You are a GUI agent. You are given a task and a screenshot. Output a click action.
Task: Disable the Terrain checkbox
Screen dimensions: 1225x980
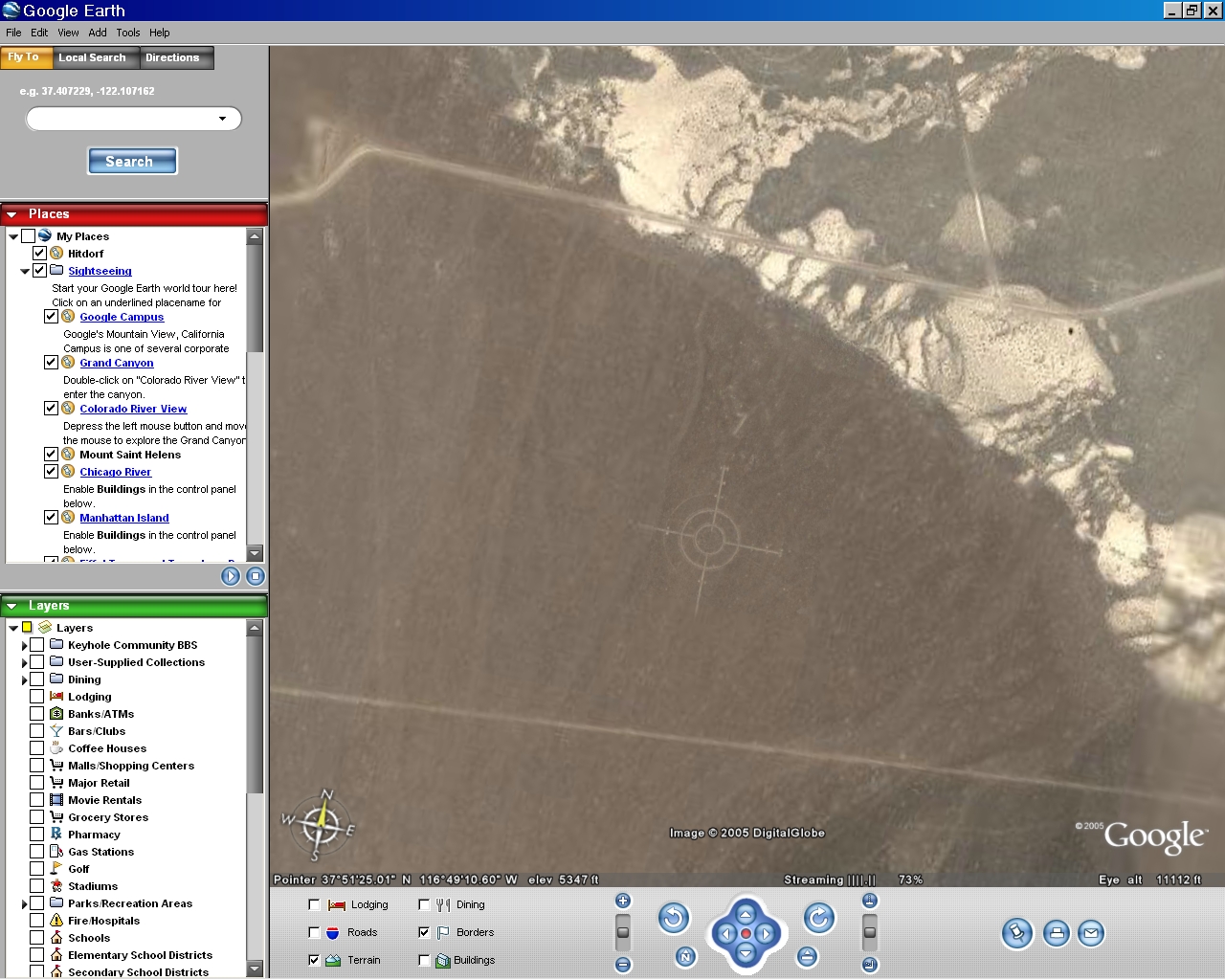tap(314, 960)
